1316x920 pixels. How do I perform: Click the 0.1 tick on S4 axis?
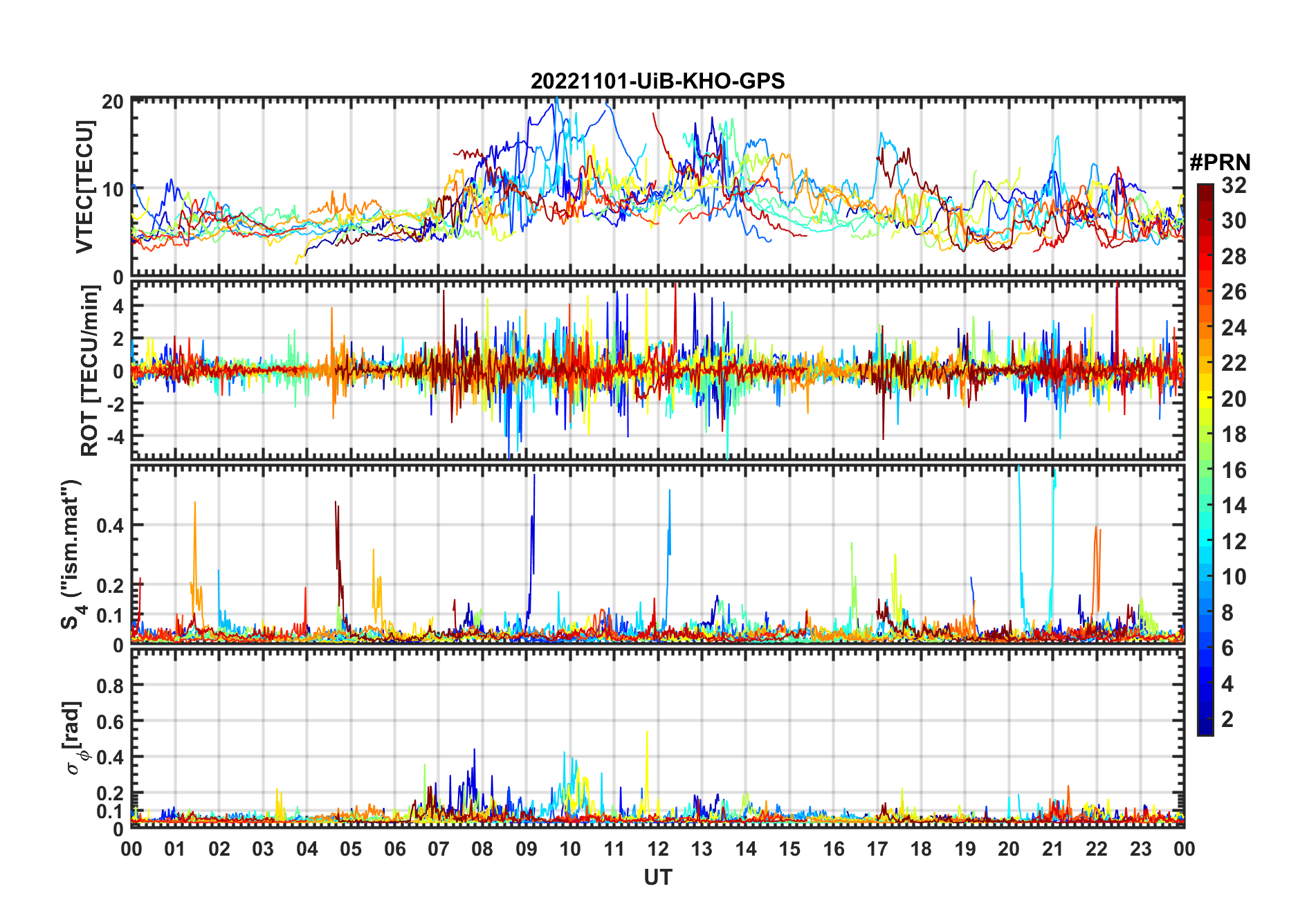pos(111,615)
